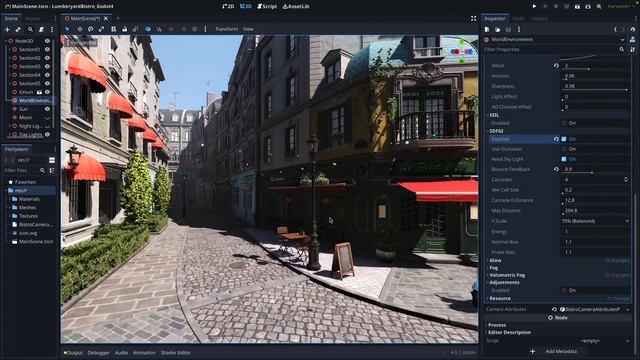Select the Rotate Mode tool
This screenshot has width=640, height=360.
pyautogui.click(x=91, y=29)
